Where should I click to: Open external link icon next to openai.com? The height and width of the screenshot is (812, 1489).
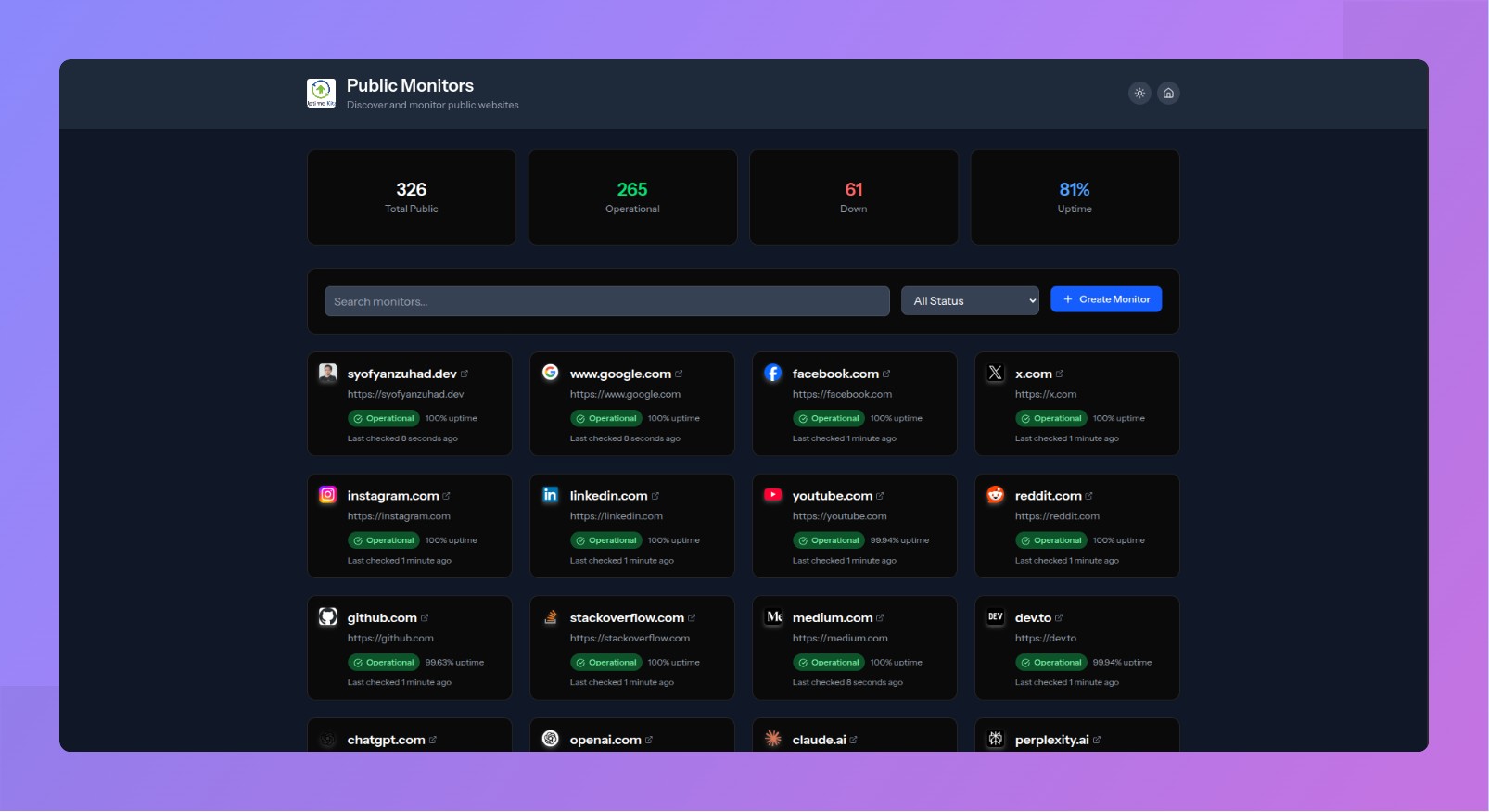pyautogui.click(x=649, y=740)
